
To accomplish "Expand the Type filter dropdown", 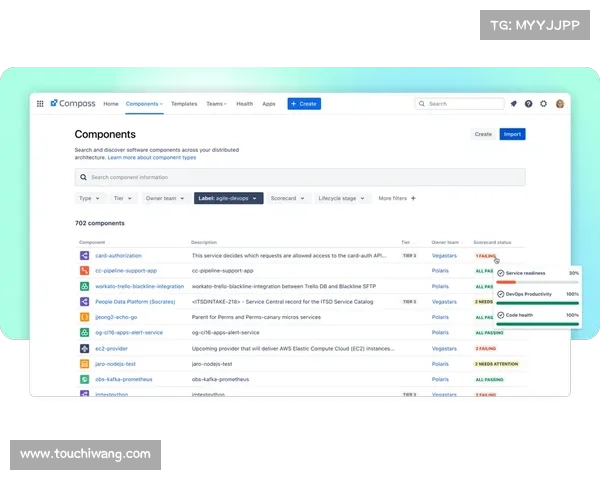I will click(90, 198).
